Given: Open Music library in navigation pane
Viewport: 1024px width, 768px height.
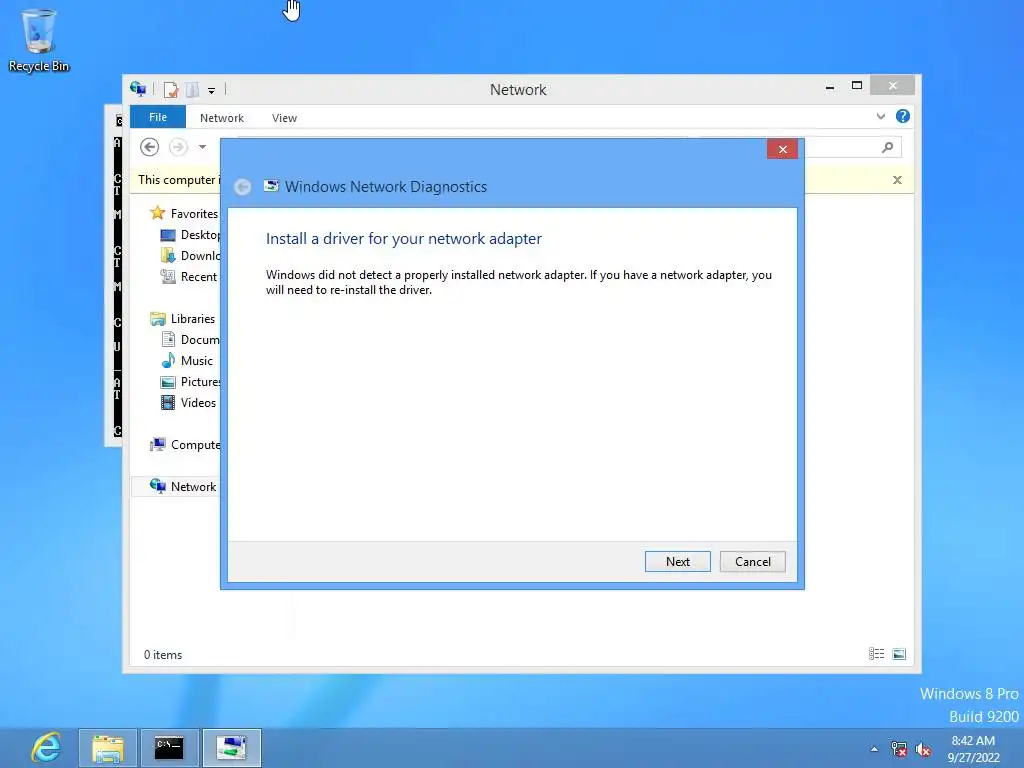Looking at the screenshot, I should click(x=187, y=360).
